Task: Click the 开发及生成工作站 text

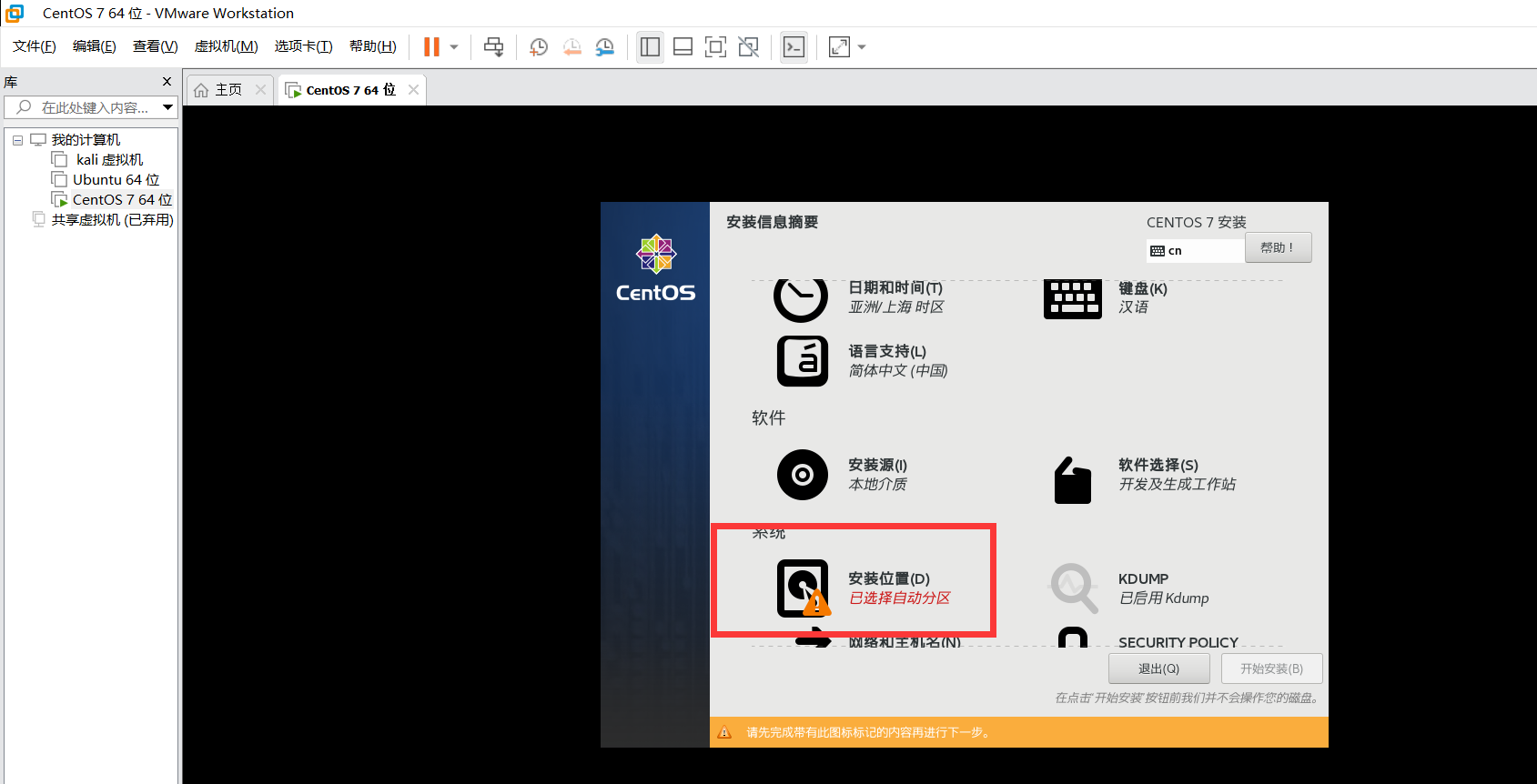Action: pos(1177,485)
